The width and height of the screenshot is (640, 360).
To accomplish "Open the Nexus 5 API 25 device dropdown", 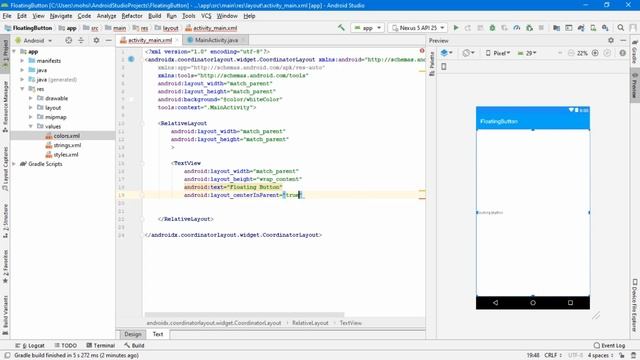I will point(418,28).
